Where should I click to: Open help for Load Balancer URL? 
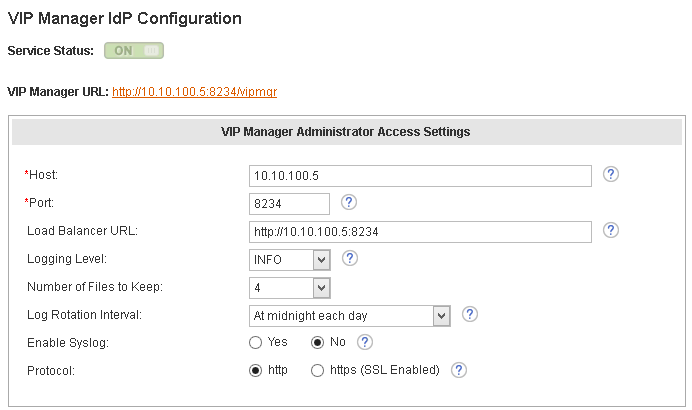pyautogui.click(x=612, y=230)
